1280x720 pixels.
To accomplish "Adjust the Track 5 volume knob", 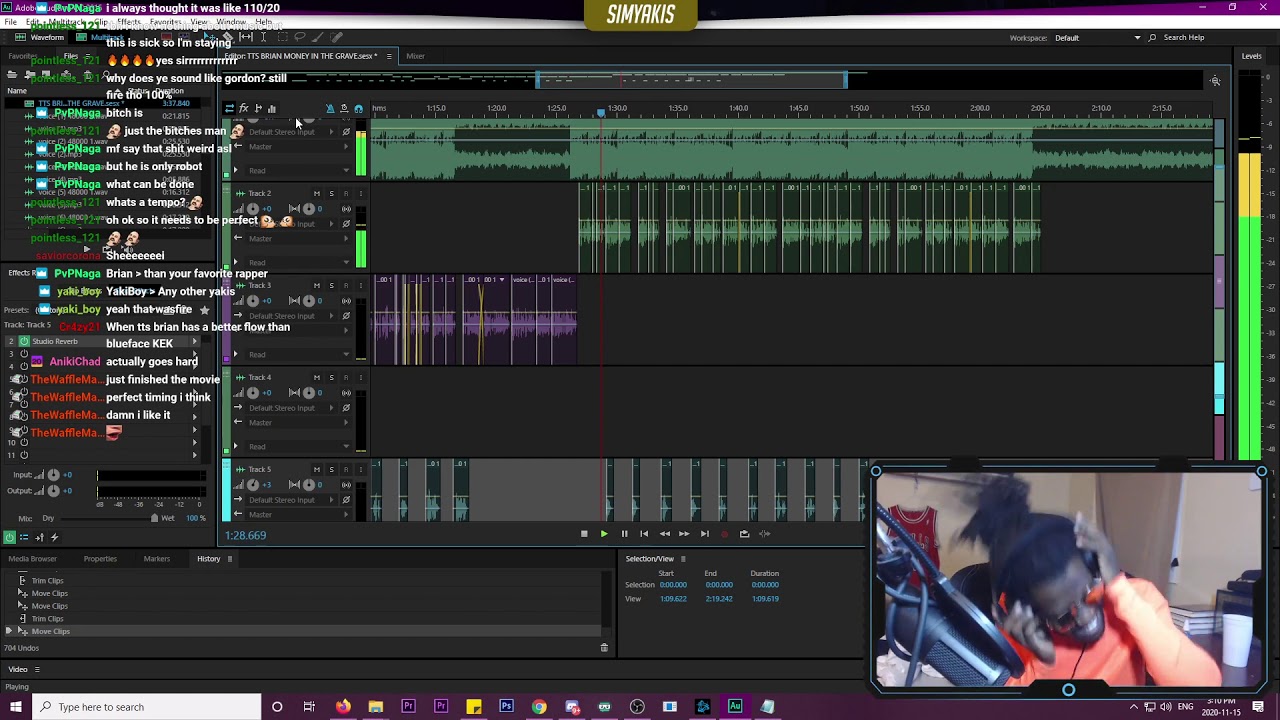I will click(x=253, y=485).
